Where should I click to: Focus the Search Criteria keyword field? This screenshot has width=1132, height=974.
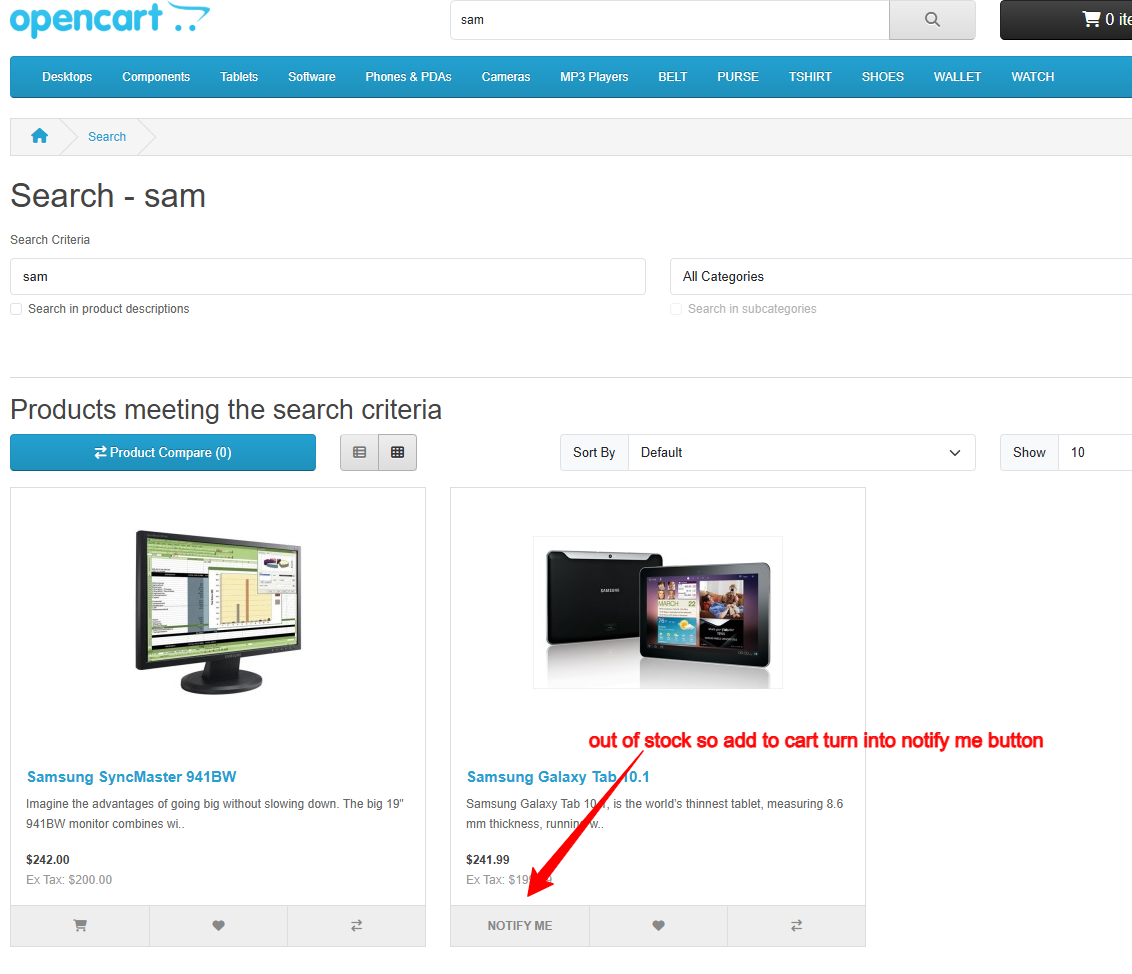(x=327, y=277)
